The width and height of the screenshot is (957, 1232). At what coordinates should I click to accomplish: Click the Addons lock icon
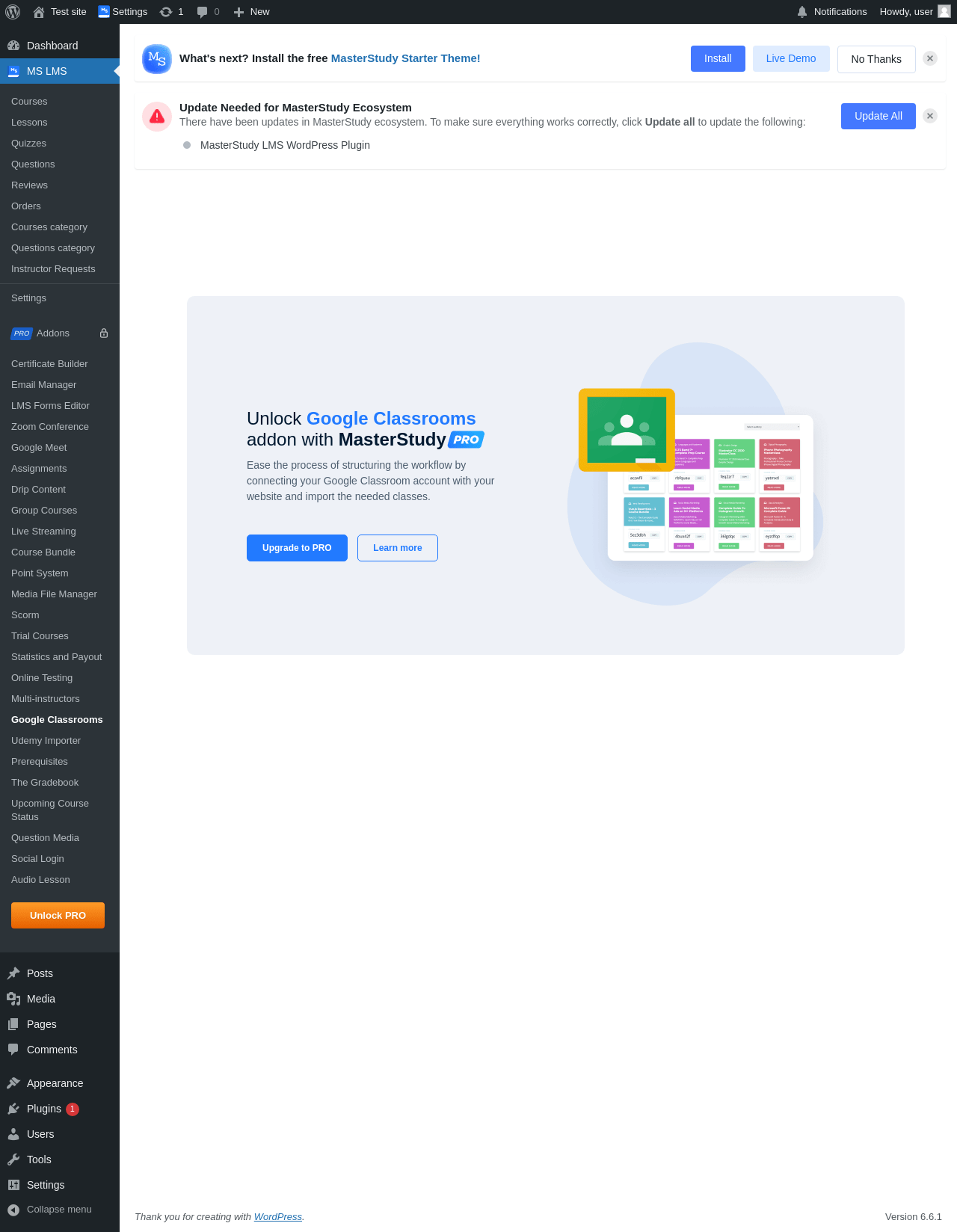click(104, 333)
